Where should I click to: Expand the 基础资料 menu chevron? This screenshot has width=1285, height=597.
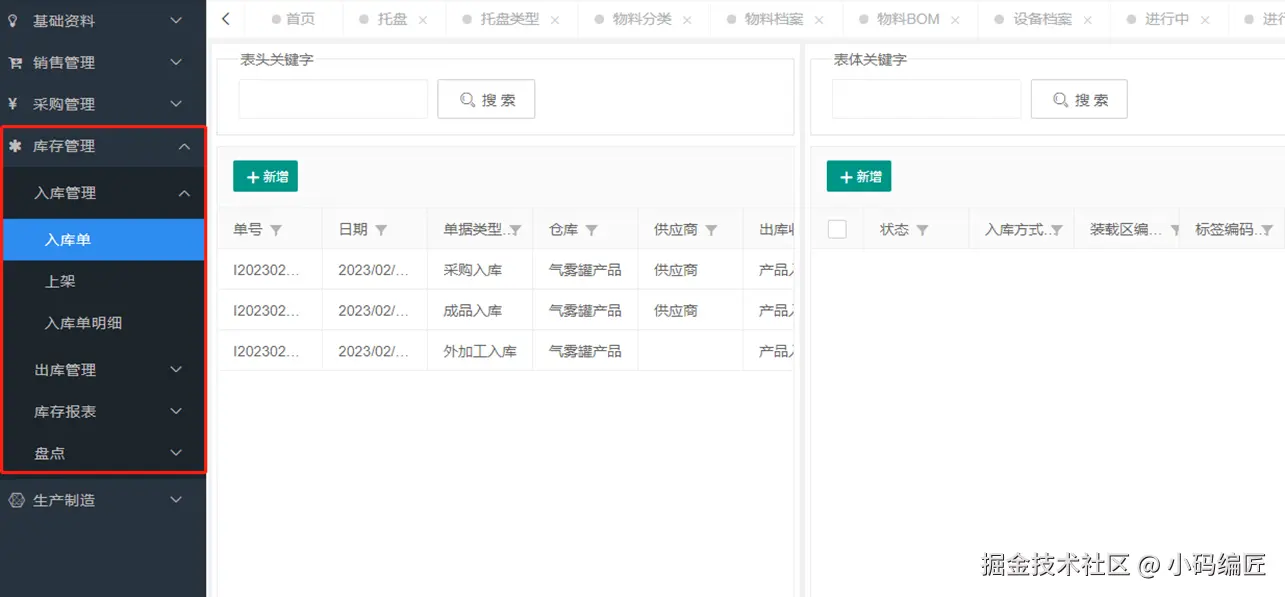[x=176, y=20]
